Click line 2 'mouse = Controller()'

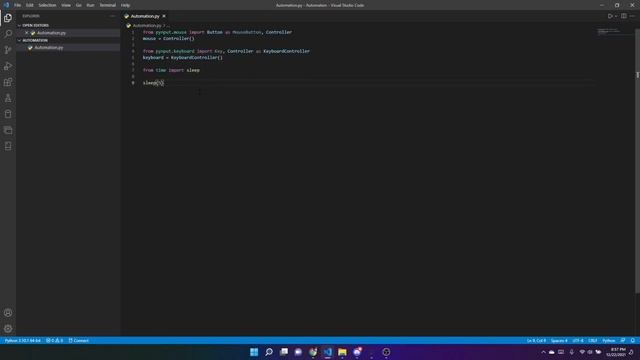click(168, 38)
